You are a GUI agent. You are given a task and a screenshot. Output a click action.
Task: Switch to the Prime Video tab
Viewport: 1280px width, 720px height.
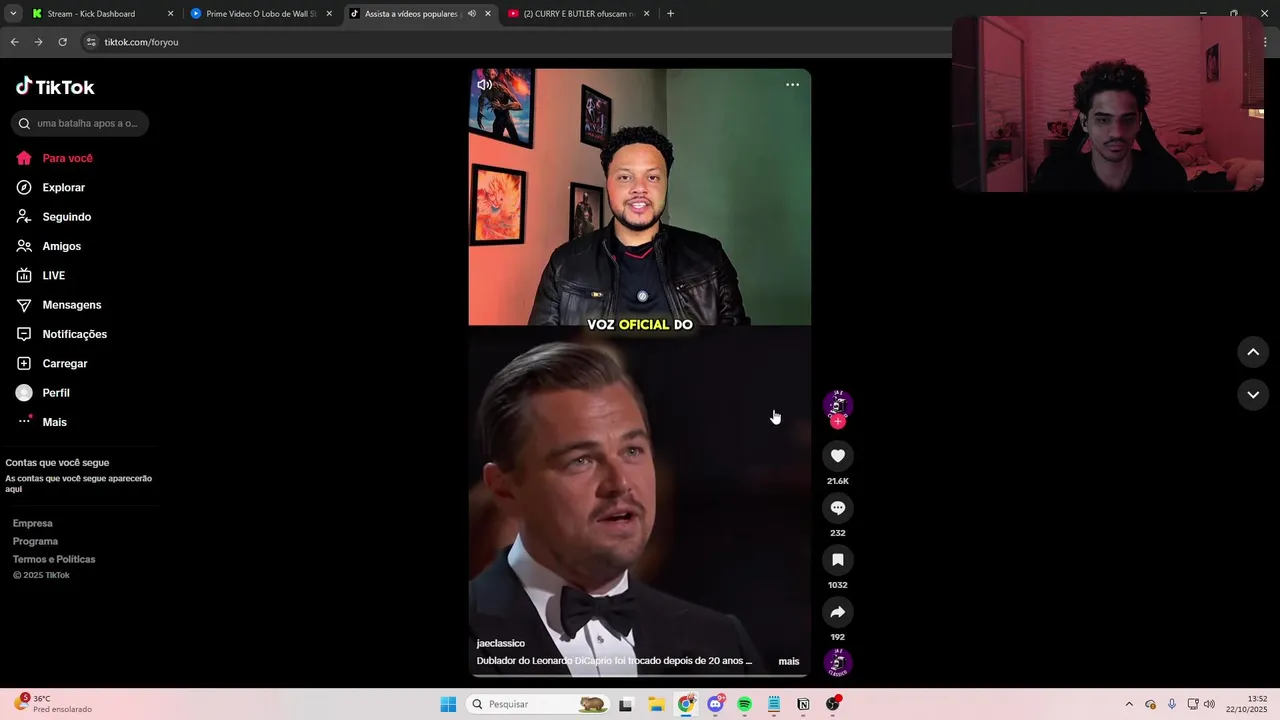click(x=261, y=14)
